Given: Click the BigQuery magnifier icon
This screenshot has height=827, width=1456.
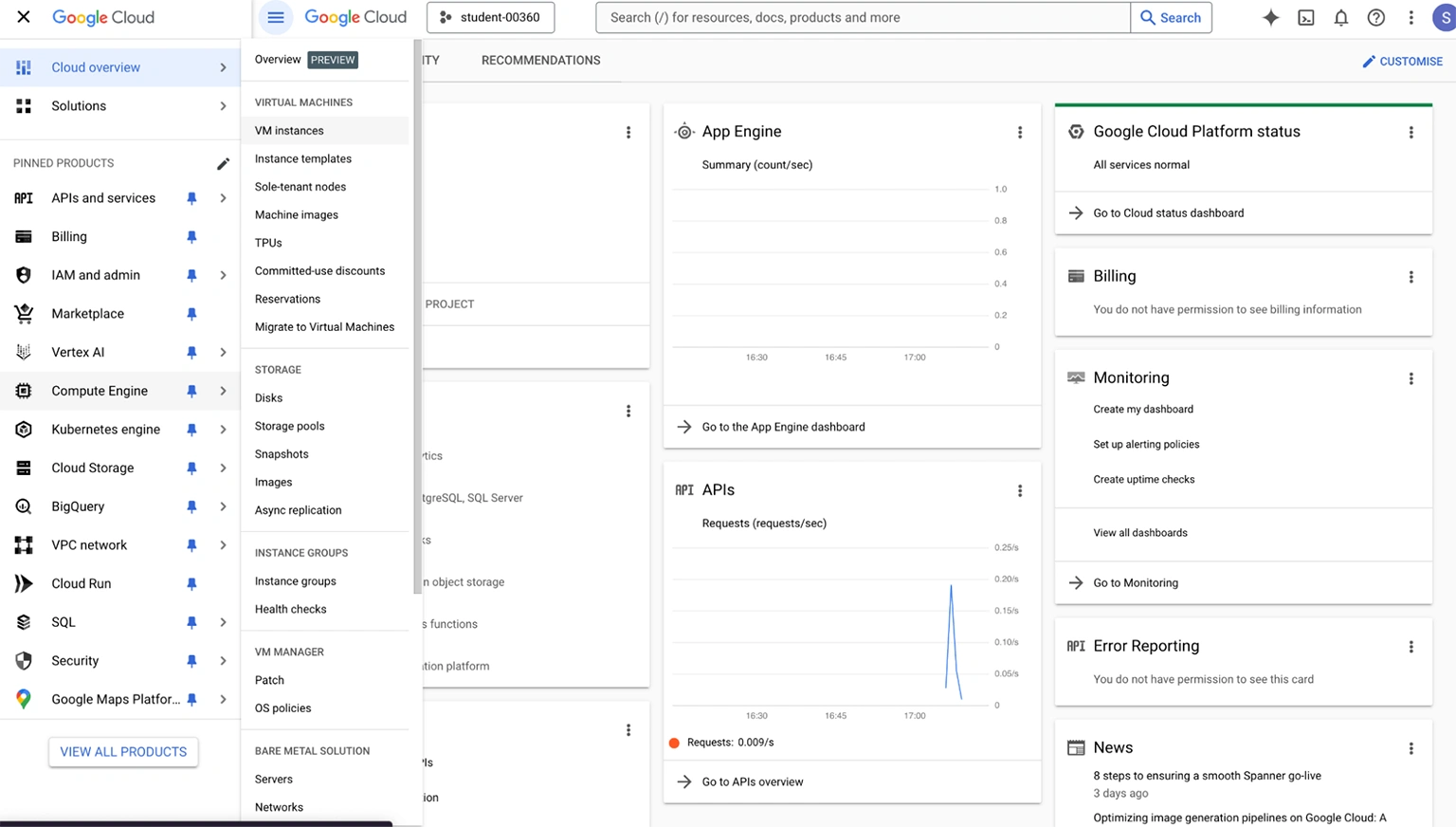Looking at the screenshot, I should tap(24, 506).
